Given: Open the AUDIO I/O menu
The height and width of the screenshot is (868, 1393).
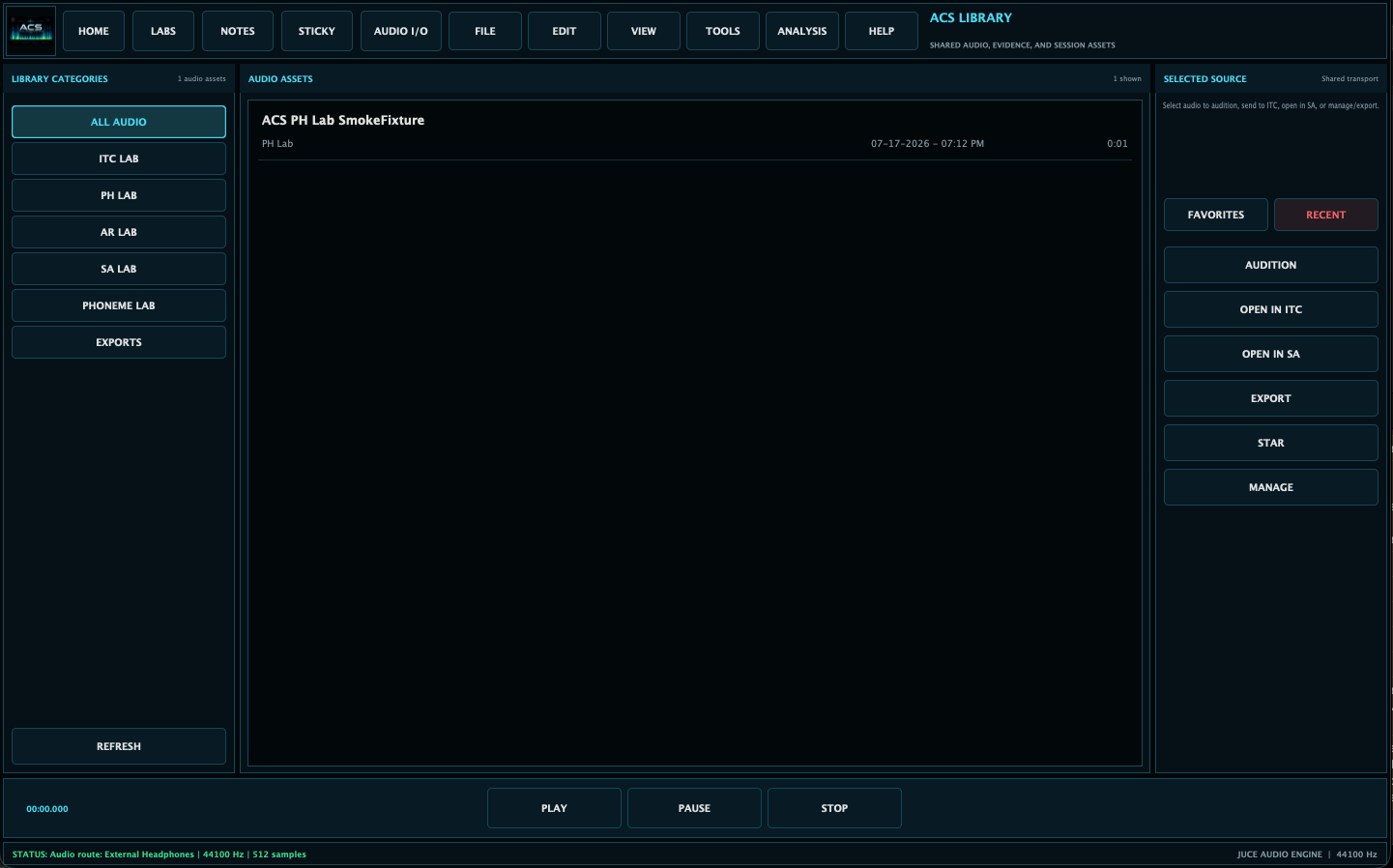Looking at the screenshot, I should pyautogui.click(x=401, y=31).
